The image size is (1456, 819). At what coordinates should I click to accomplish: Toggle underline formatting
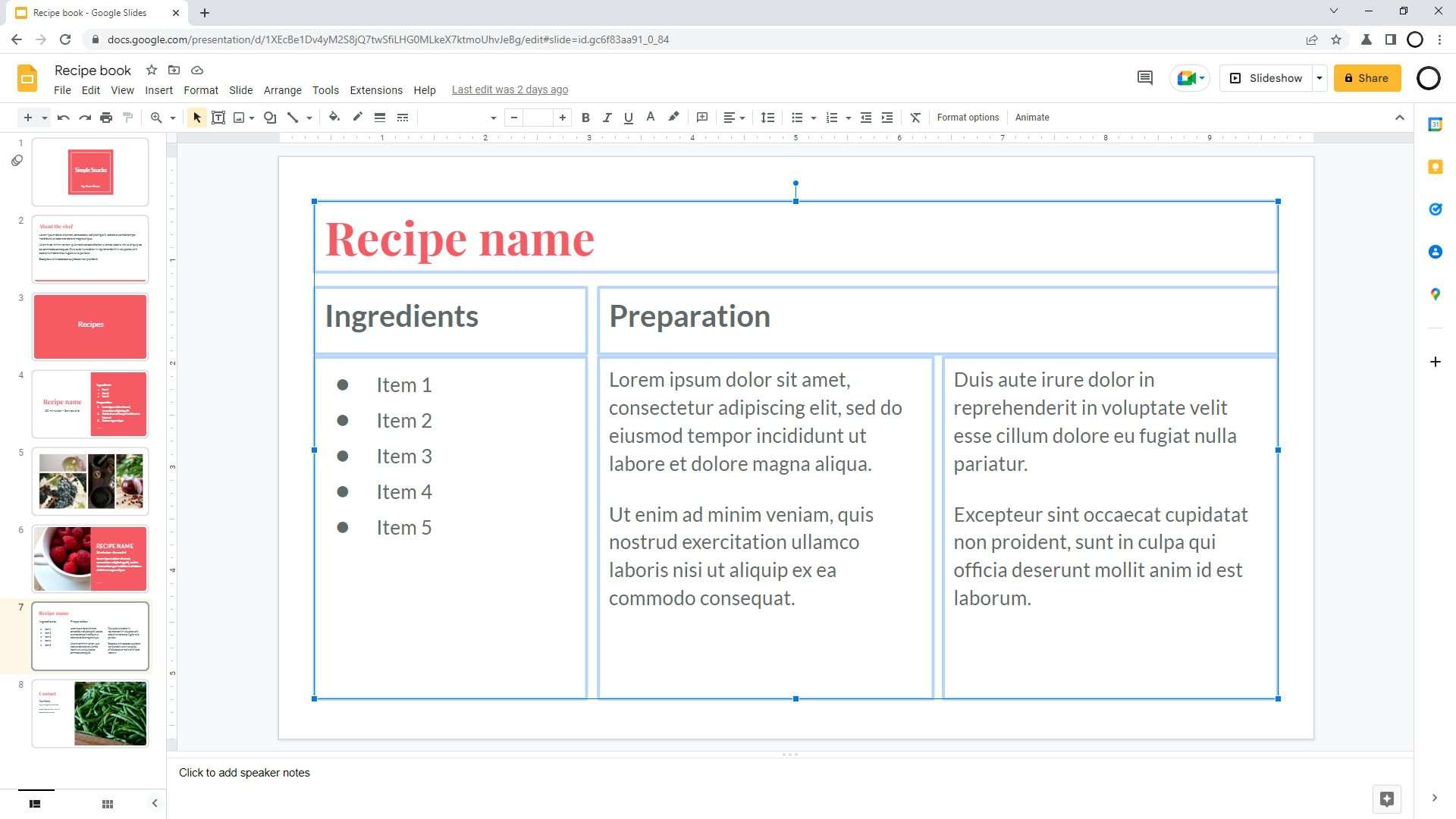(x=628, y=118)
